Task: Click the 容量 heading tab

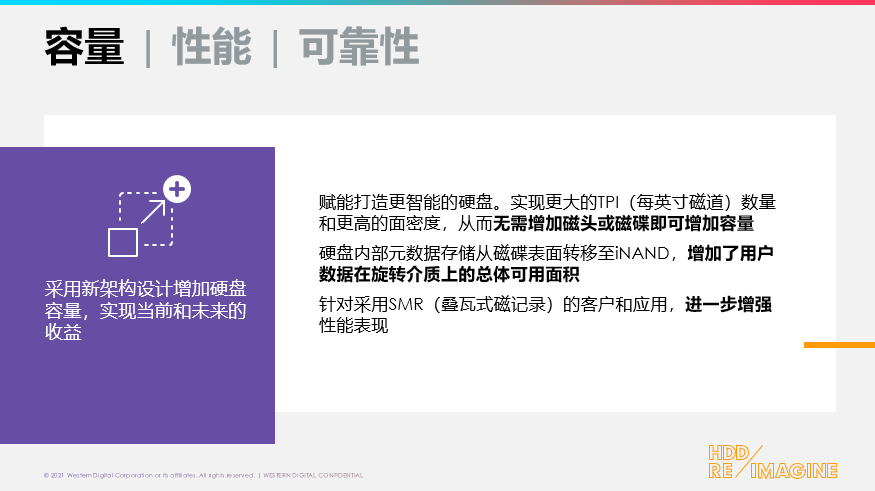Action: [x=84, y=47]
